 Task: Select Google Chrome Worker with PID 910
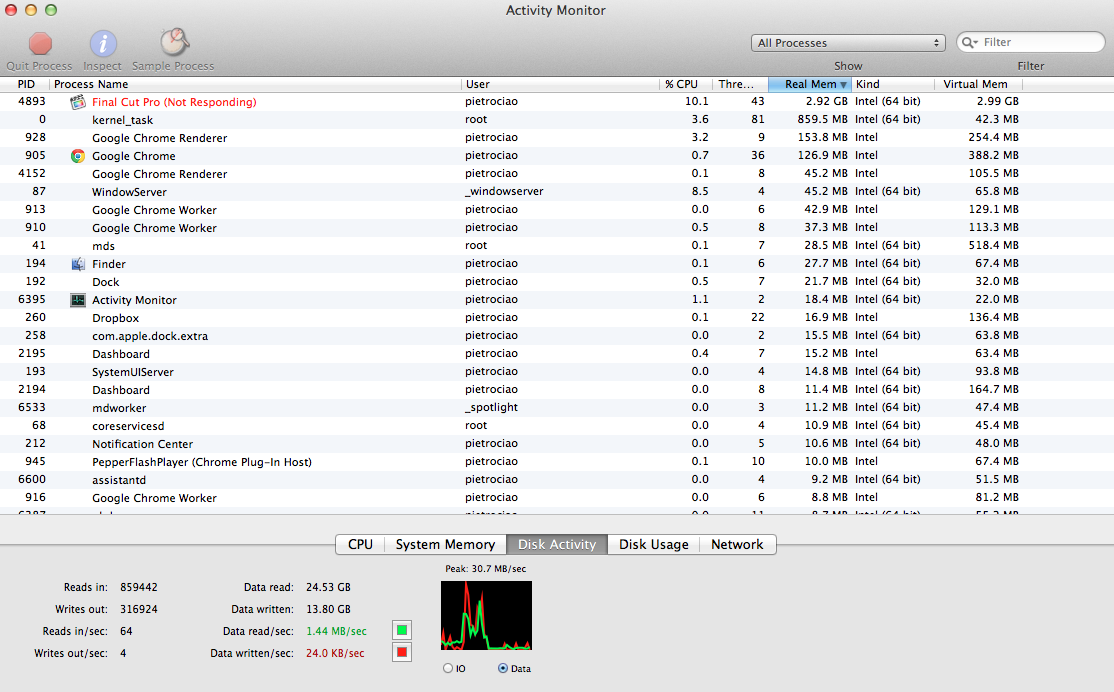tap(557, 228)
